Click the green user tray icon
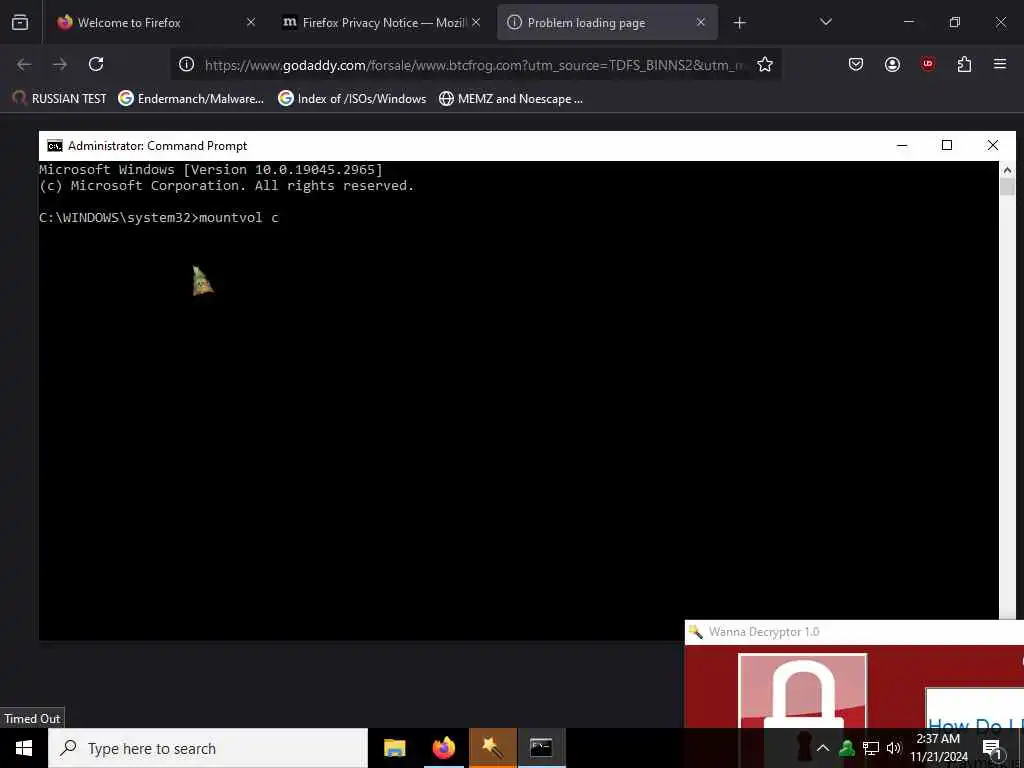The height and width of the screenshot is (768, 1024). point(847,748)
